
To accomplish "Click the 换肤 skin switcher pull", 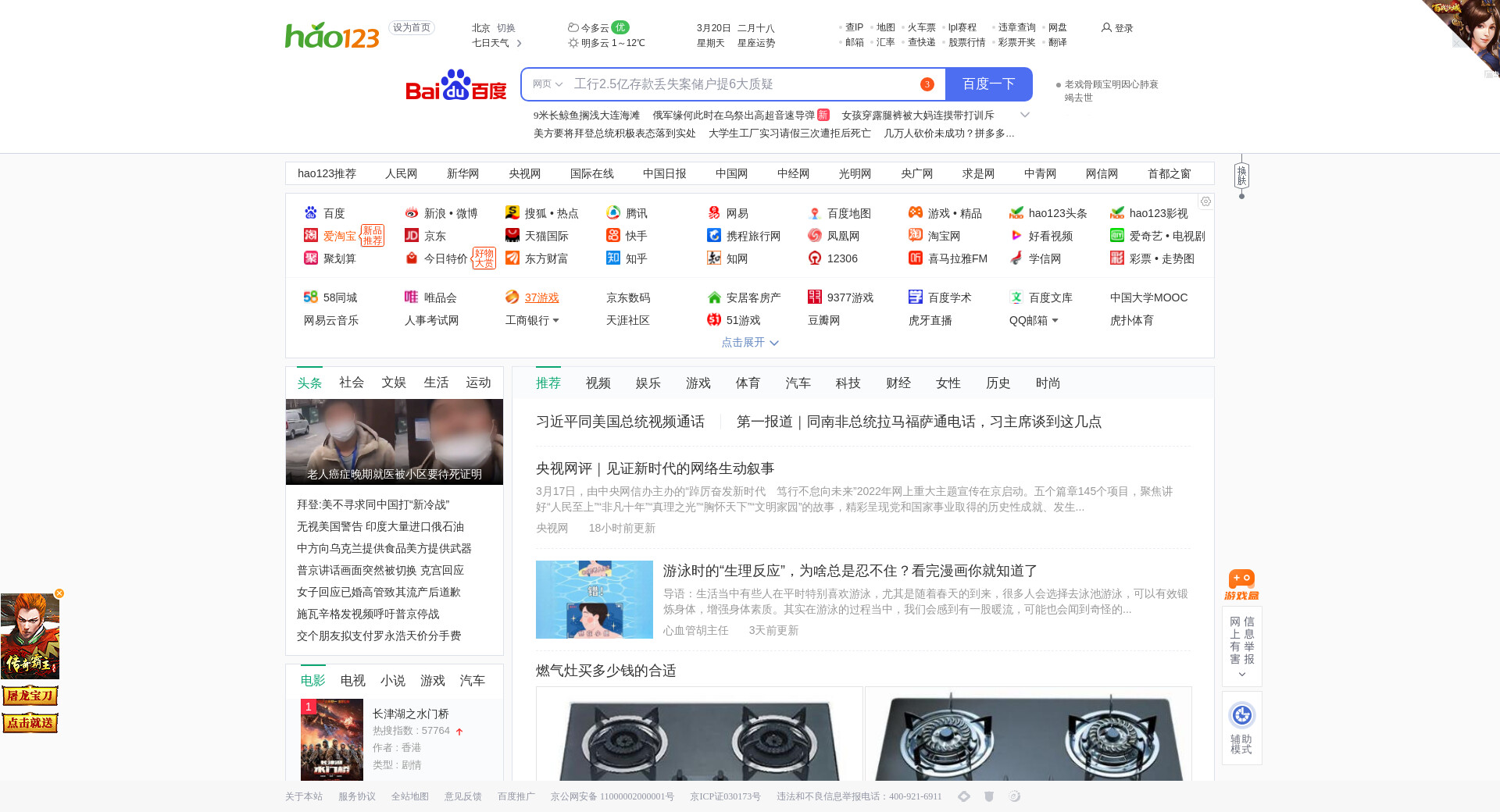I will (1241, 176).
